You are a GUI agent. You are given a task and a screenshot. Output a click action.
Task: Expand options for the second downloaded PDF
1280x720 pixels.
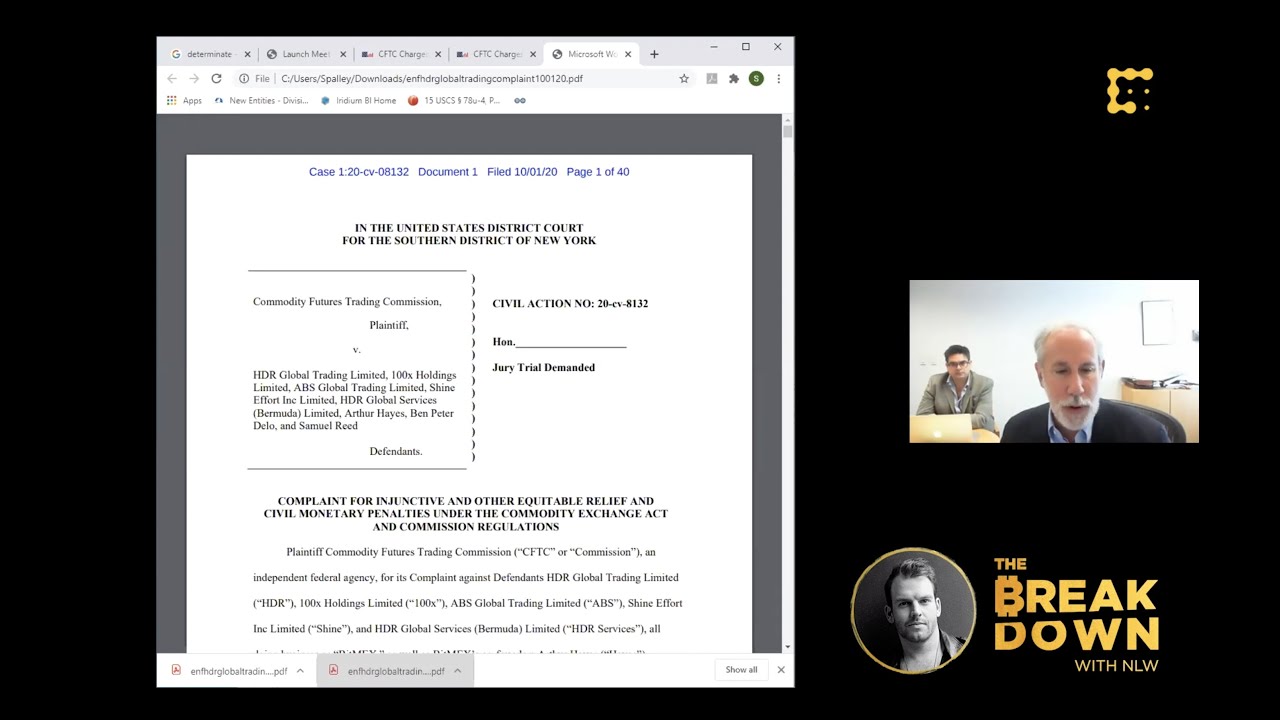457,671
